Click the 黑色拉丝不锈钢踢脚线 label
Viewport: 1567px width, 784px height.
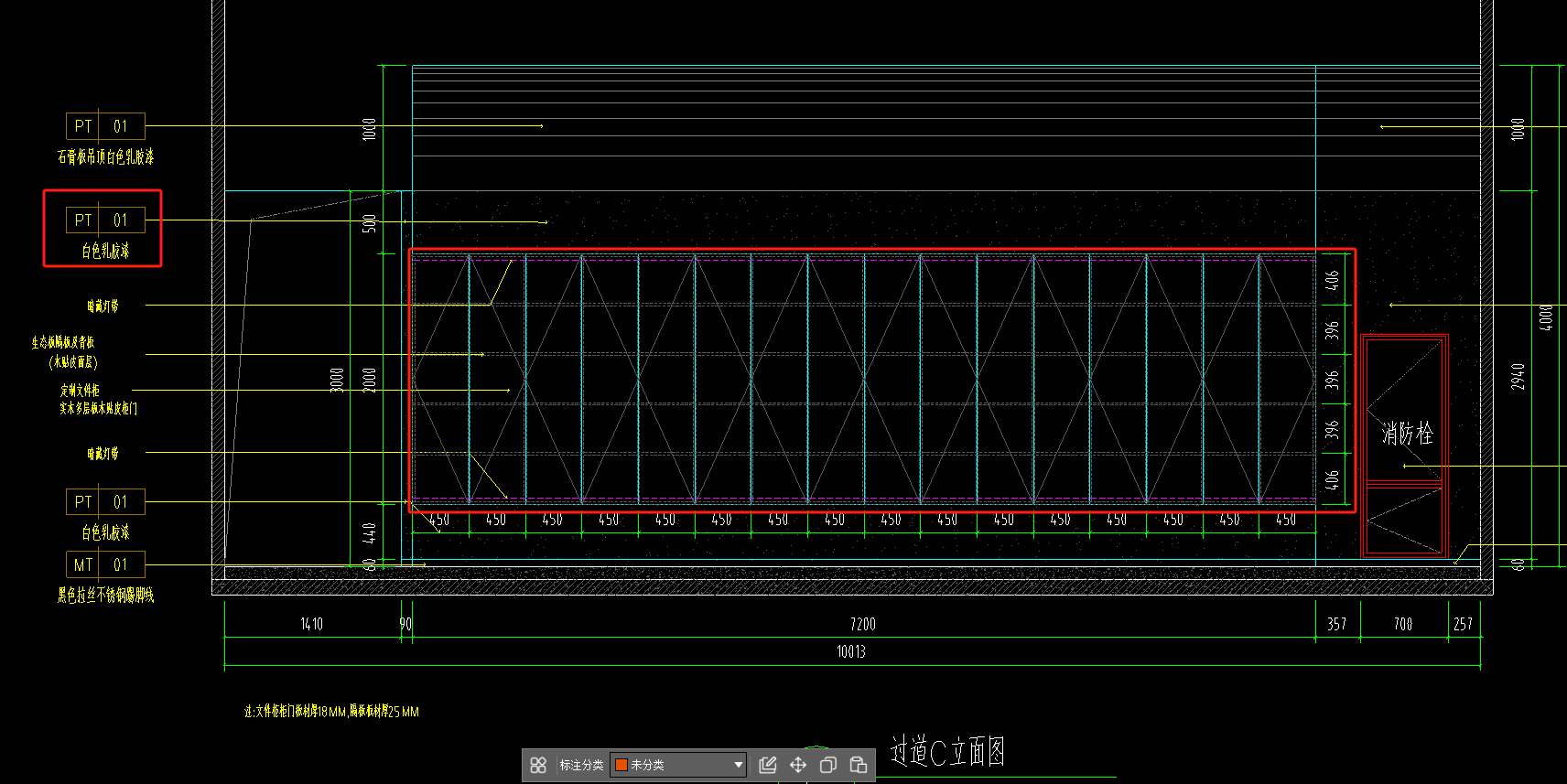point(106,596)
